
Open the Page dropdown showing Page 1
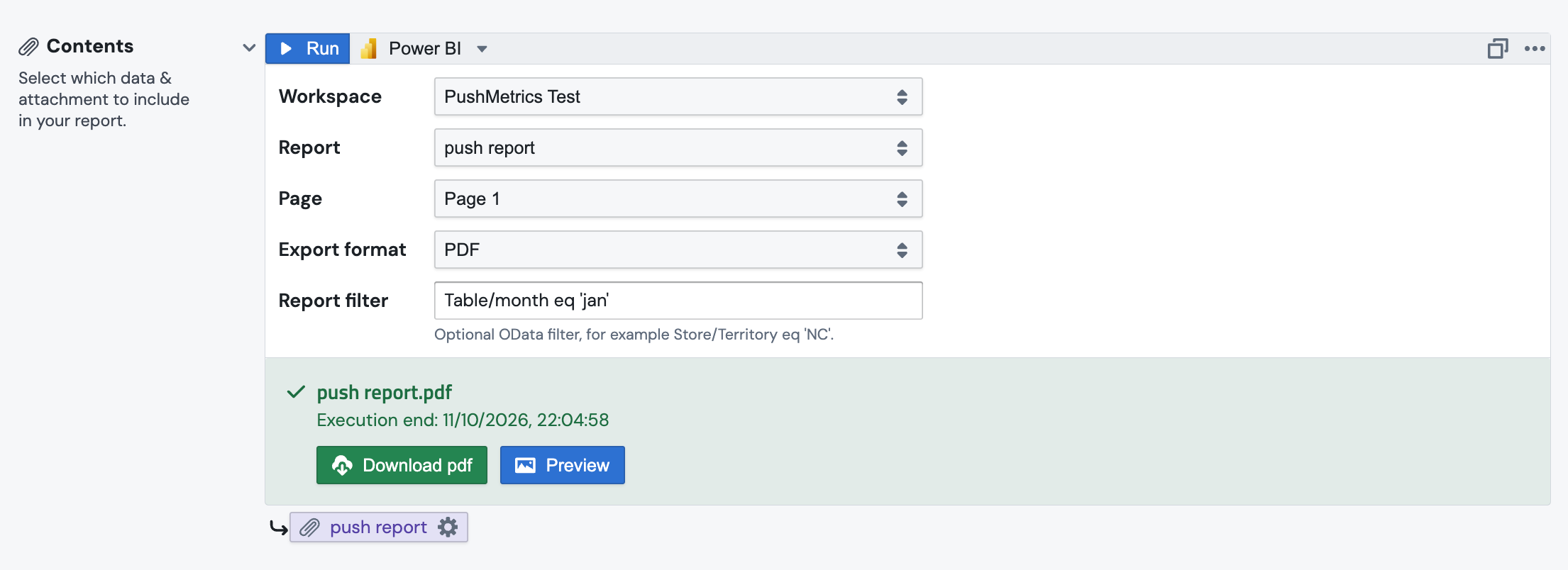[x=678, y=199]
